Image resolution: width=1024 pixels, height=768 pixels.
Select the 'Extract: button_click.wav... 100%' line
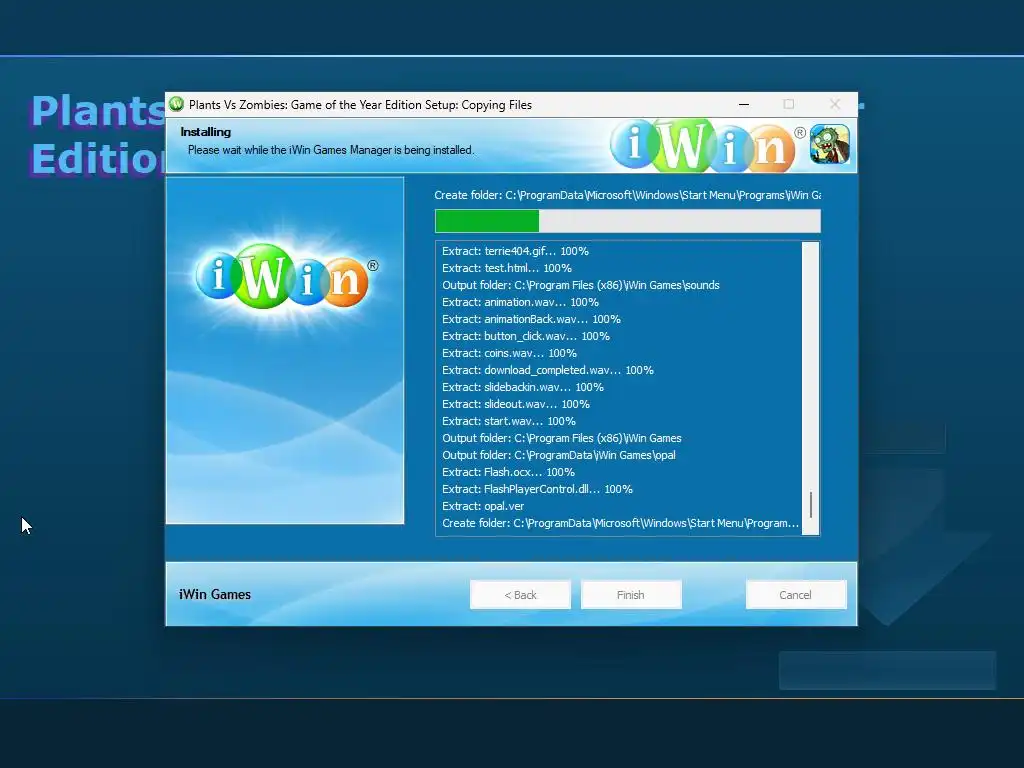pyautogui.click(x=526, y=336)
